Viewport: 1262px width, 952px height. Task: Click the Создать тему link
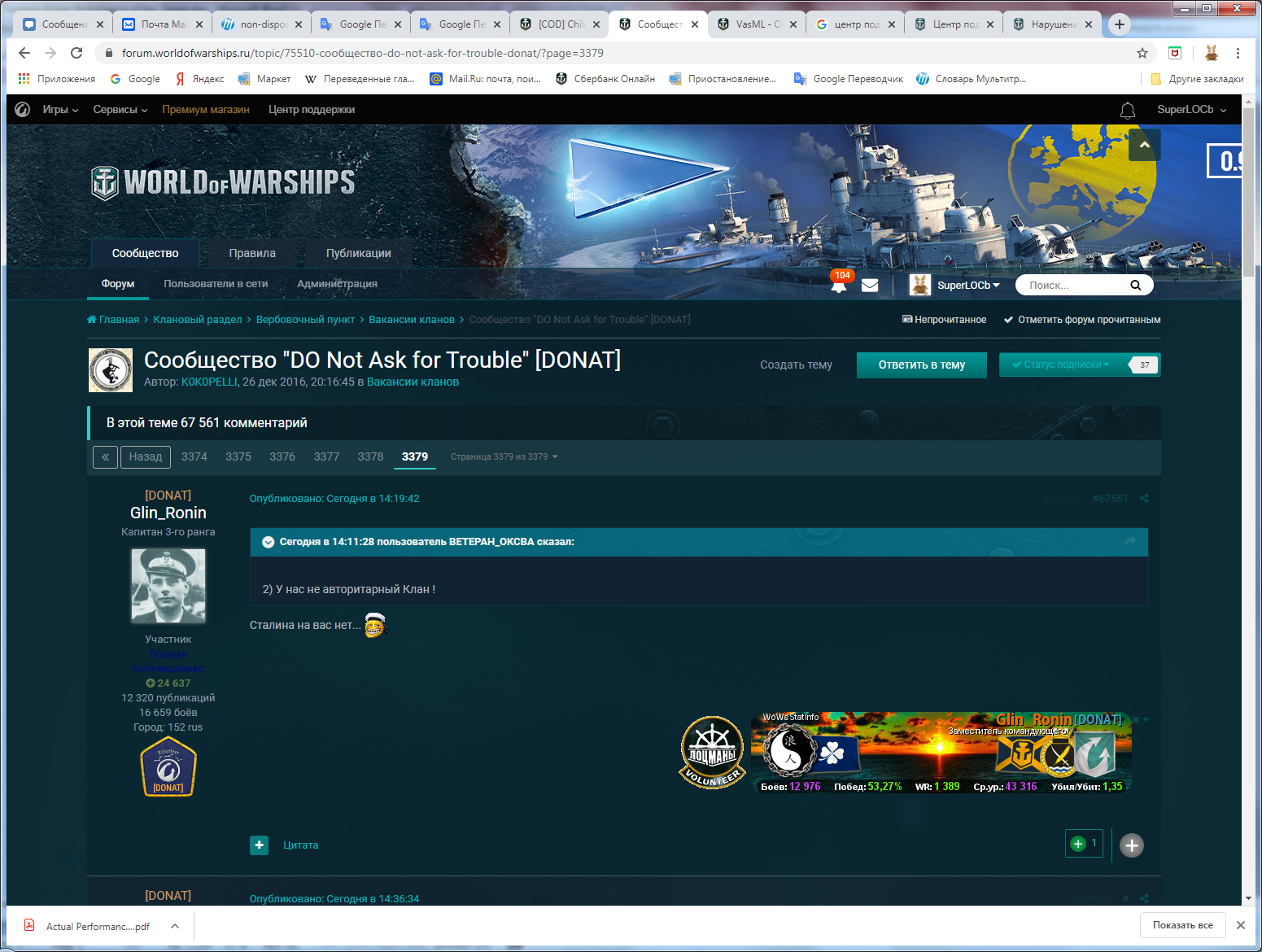[x=796, y=365]
